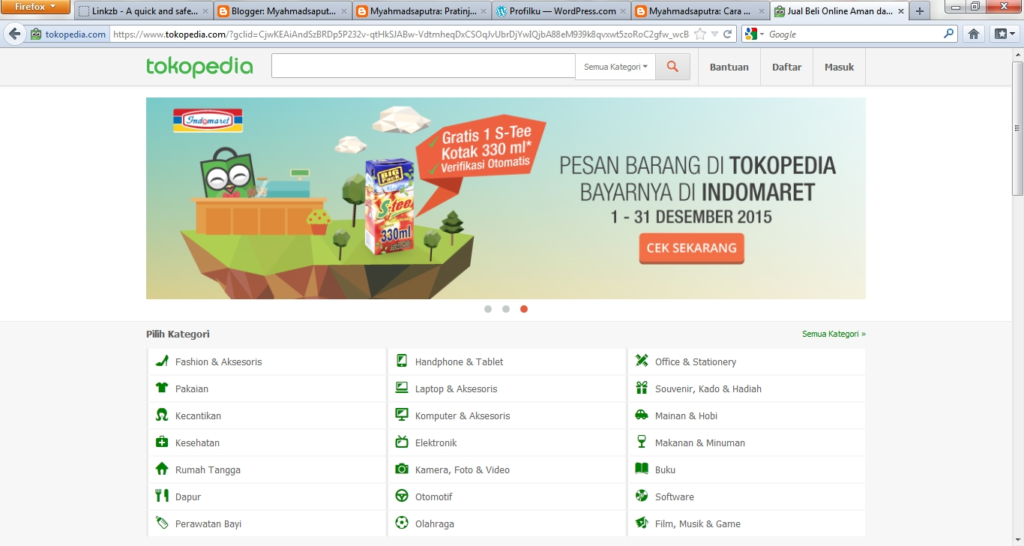Open the Fashion & Aksesoris category link
Viewport: 1024px width, 546px height.
point(218,361)
